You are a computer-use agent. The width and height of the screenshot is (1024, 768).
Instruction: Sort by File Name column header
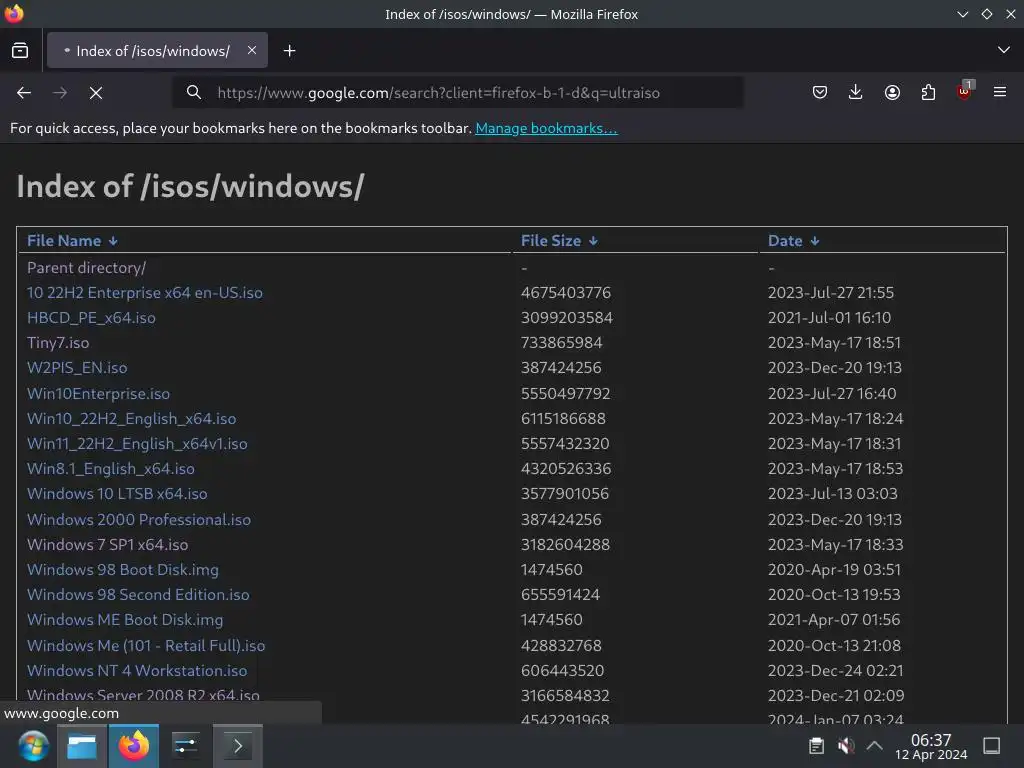[72, 241]
